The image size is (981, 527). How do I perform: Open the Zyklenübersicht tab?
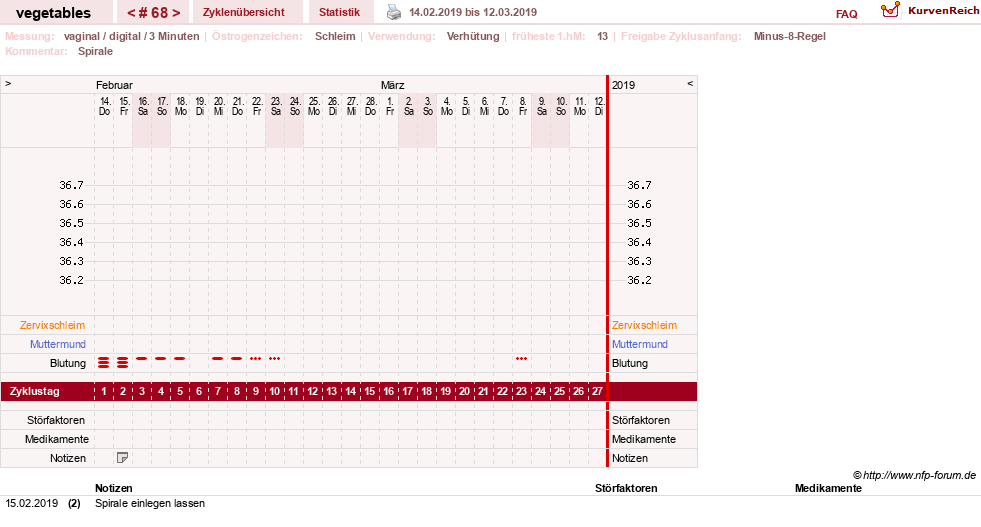[243, 12]
